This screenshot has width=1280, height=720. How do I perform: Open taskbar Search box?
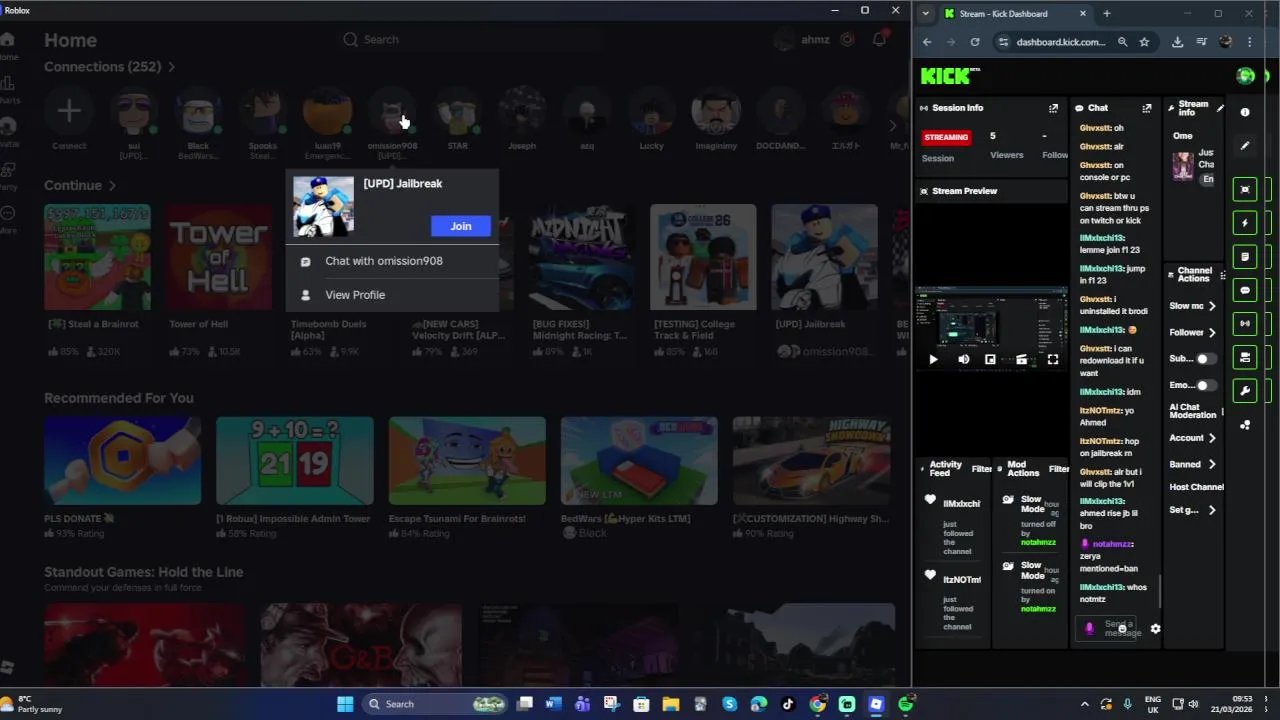pos(436,704)
